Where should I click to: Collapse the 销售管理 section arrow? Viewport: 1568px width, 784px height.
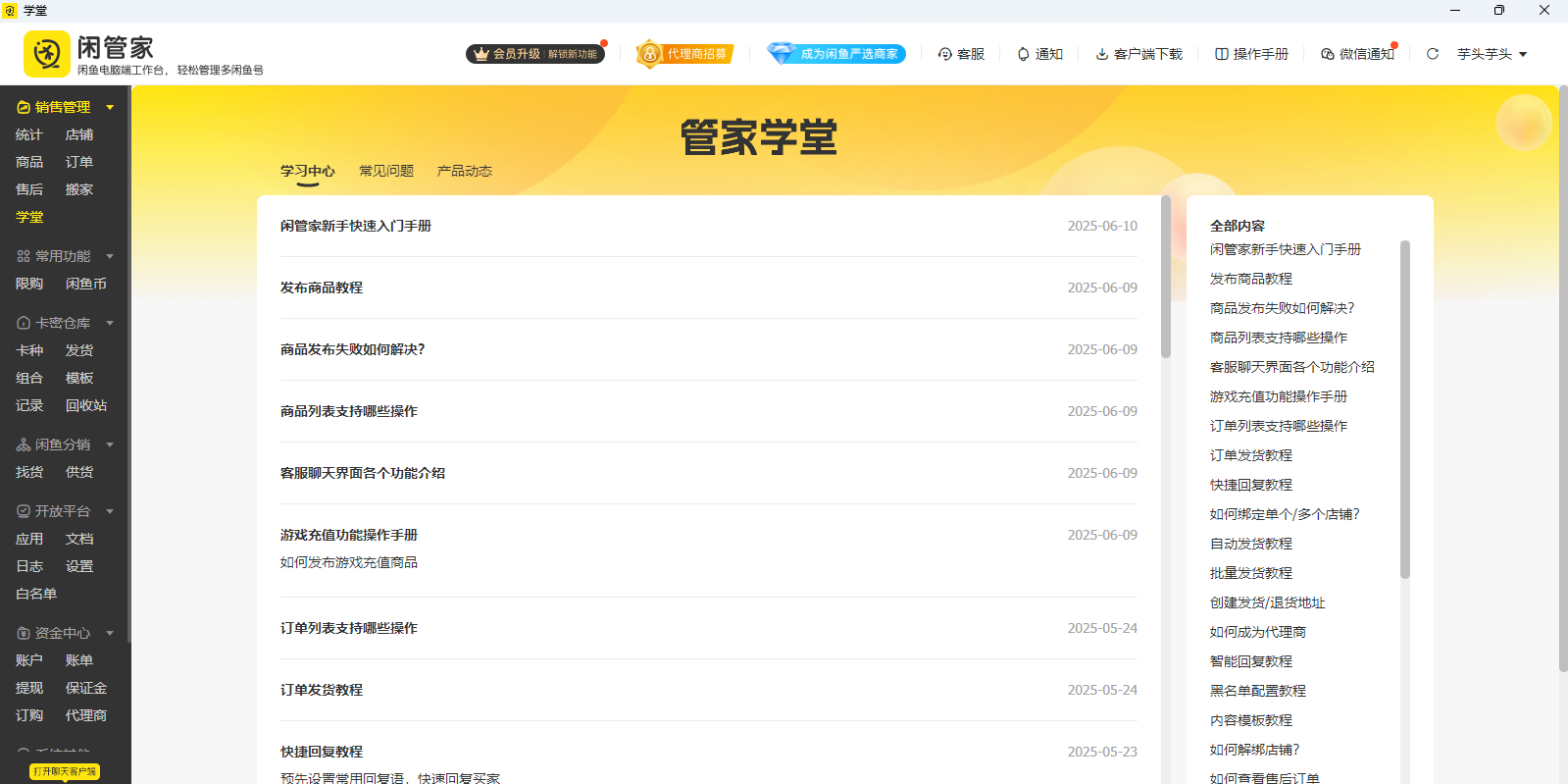(x=110, y=107)
